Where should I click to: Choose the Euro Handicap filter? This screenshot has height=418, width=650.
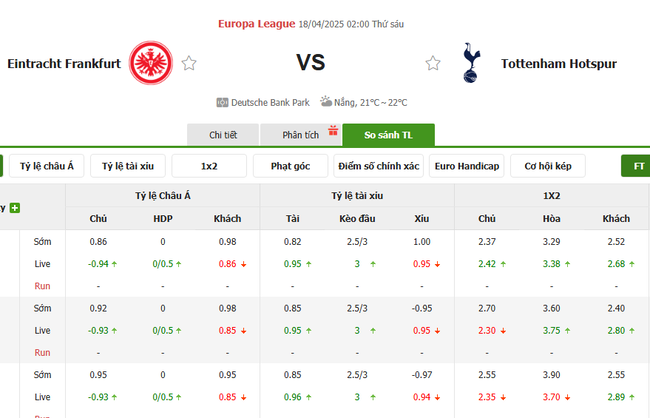[x=466, y=166]
